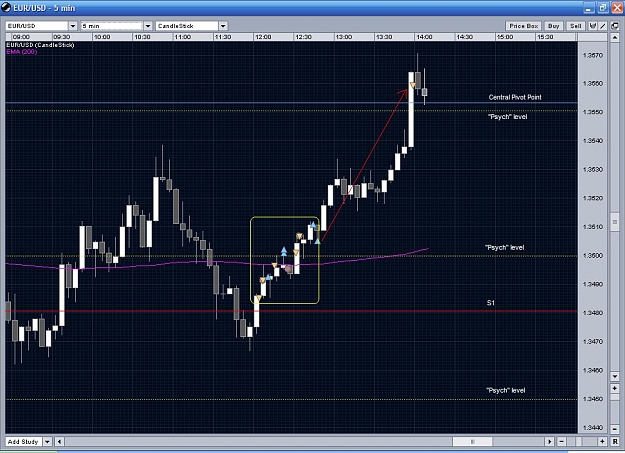Restore down the EUR/USD chart window
Viewport: 625px width, 453px height.
coord(603,8)
